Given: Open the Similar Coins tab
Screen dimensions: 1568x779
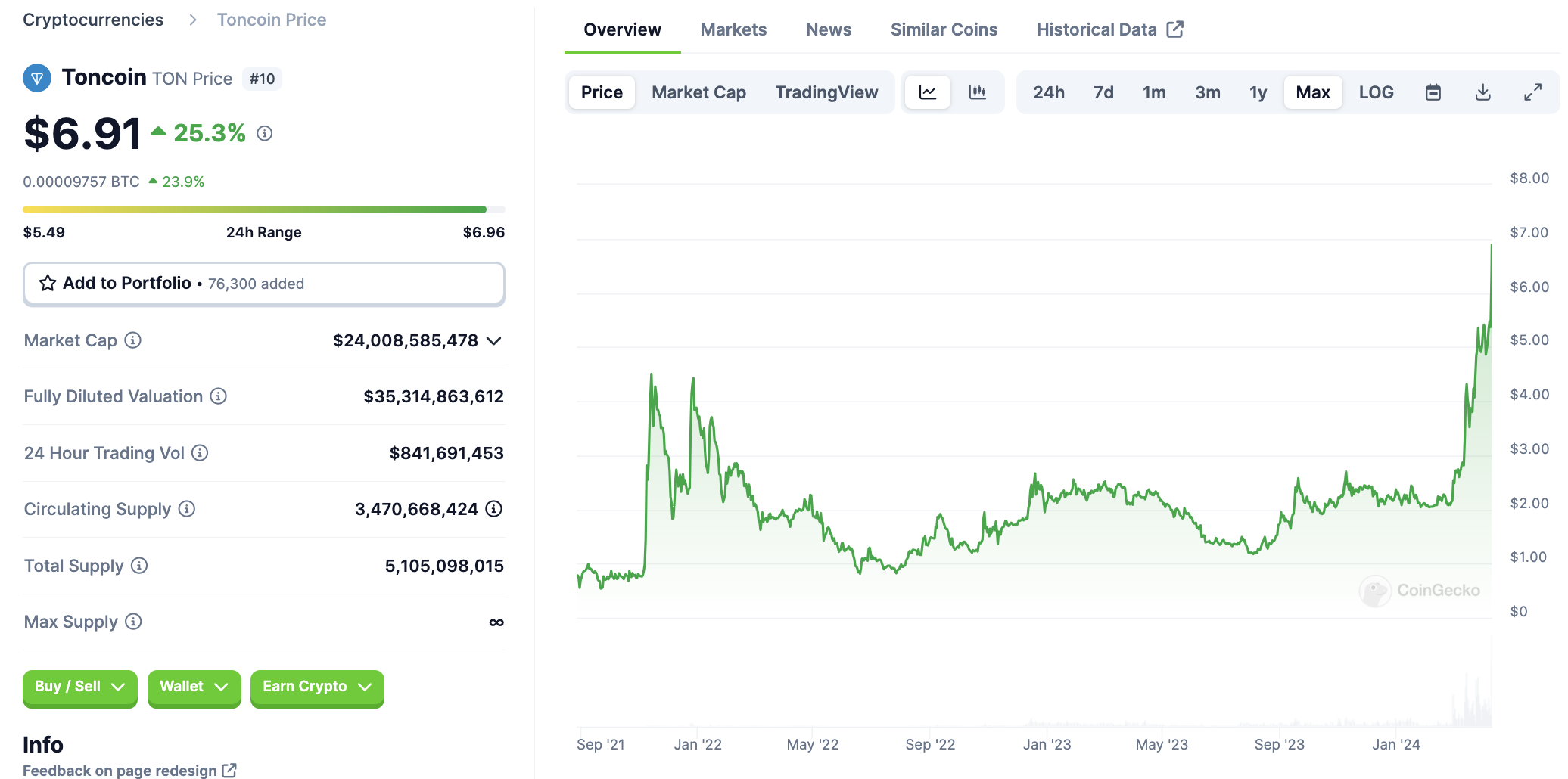Looking at the screenshot, I should coord(943,29).
